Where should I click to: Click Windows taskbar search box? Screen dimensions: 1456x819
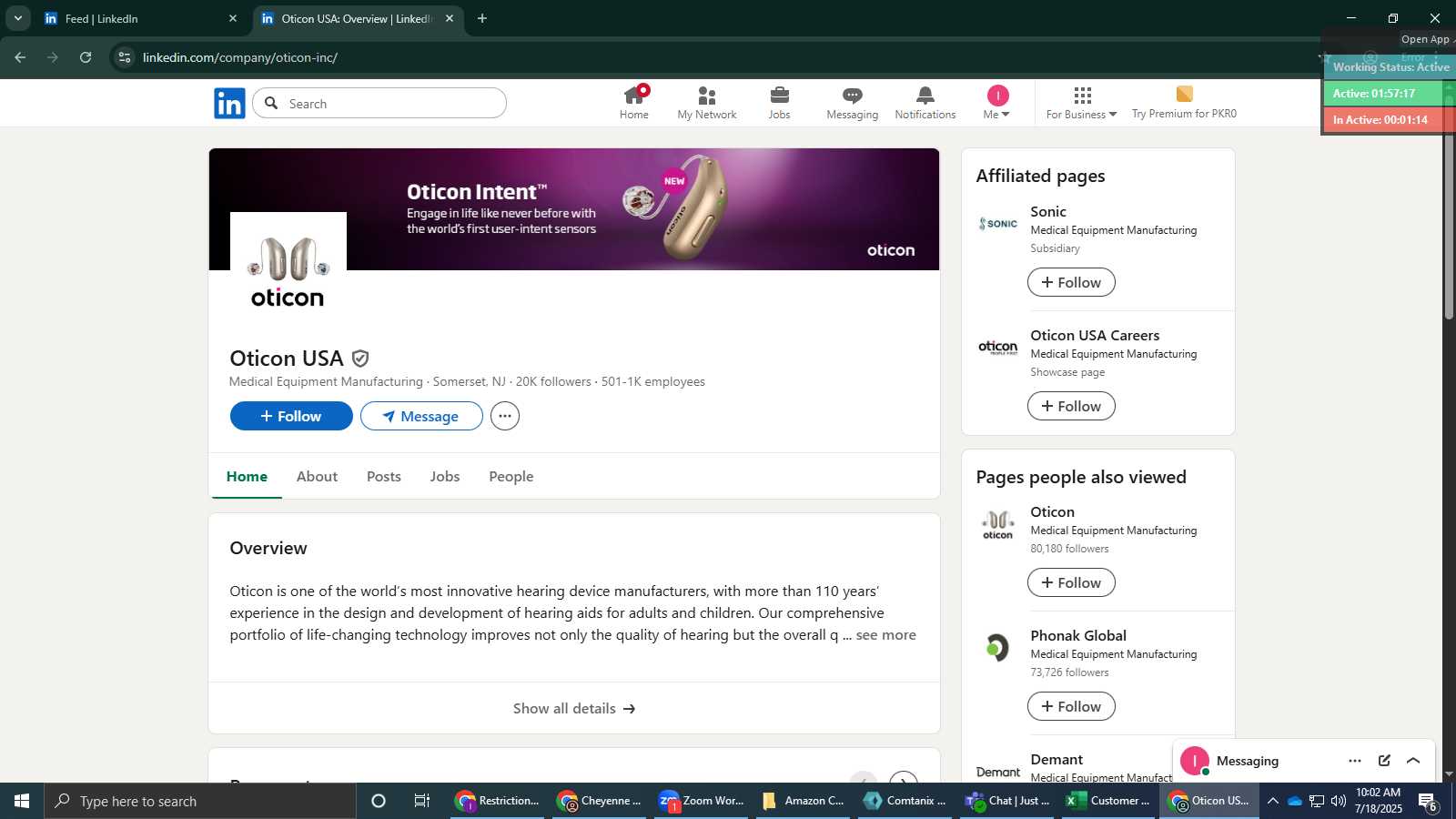(x=200, y=801)
